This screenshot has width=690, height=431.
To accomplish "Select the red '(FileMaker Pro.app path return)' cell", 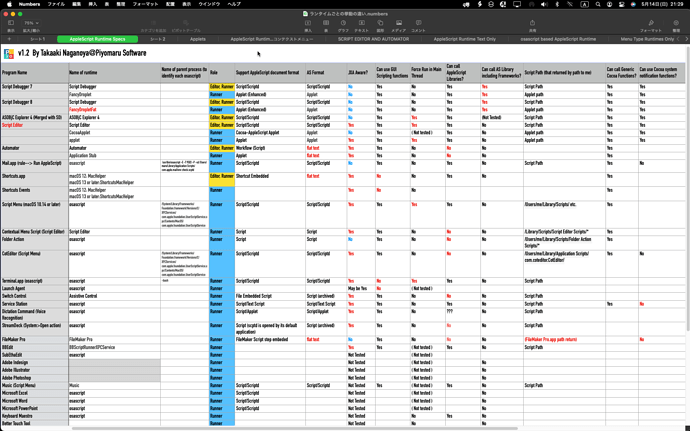I will point(564,340).
